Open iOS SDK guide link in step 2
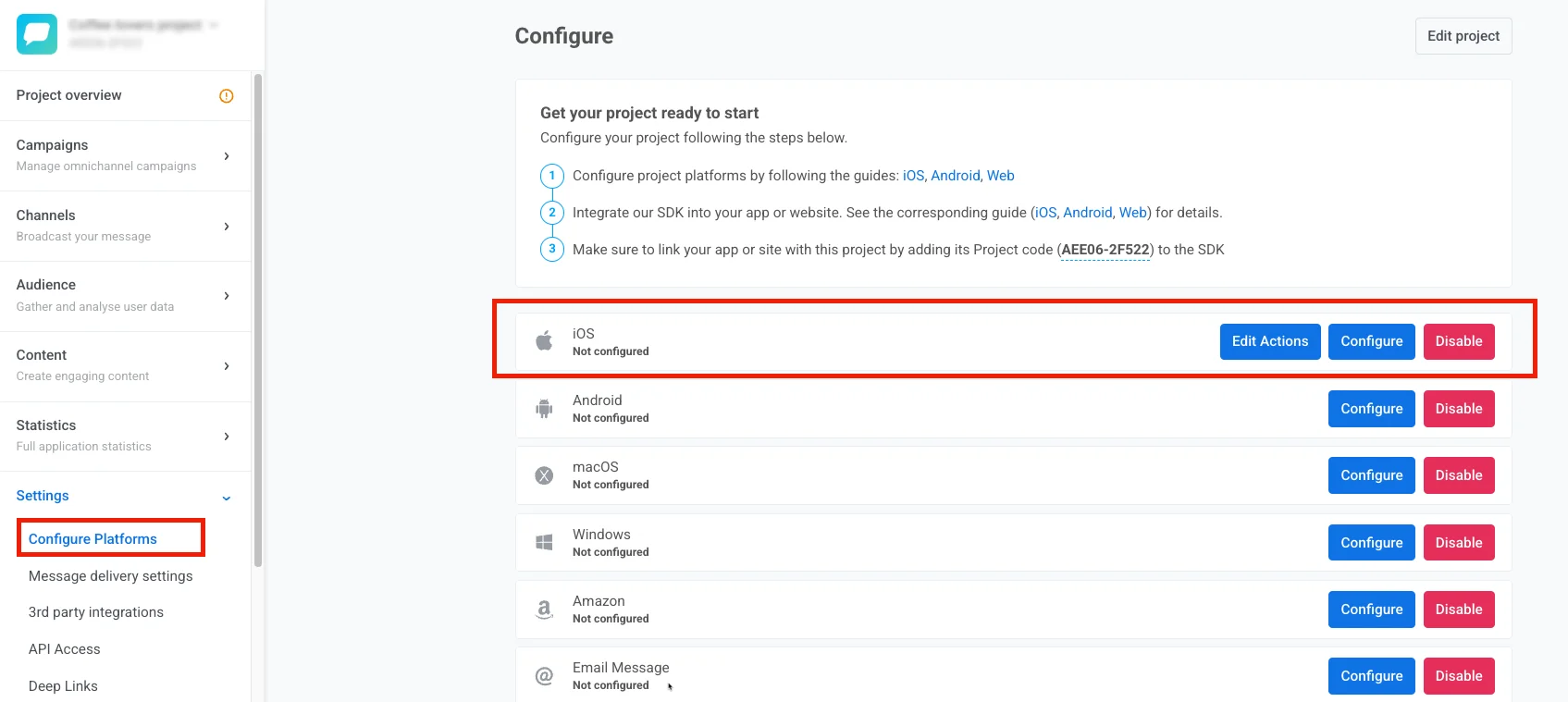The height and width of the screenshot is (702, 1568). pos(1046,213)
